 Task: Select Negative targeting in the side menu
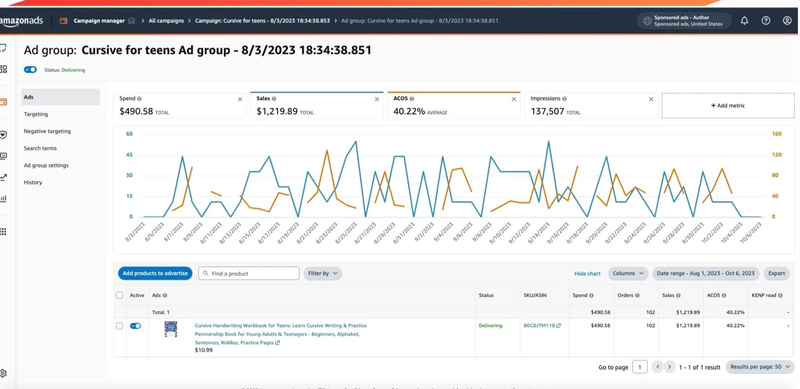tap(47, 131)
